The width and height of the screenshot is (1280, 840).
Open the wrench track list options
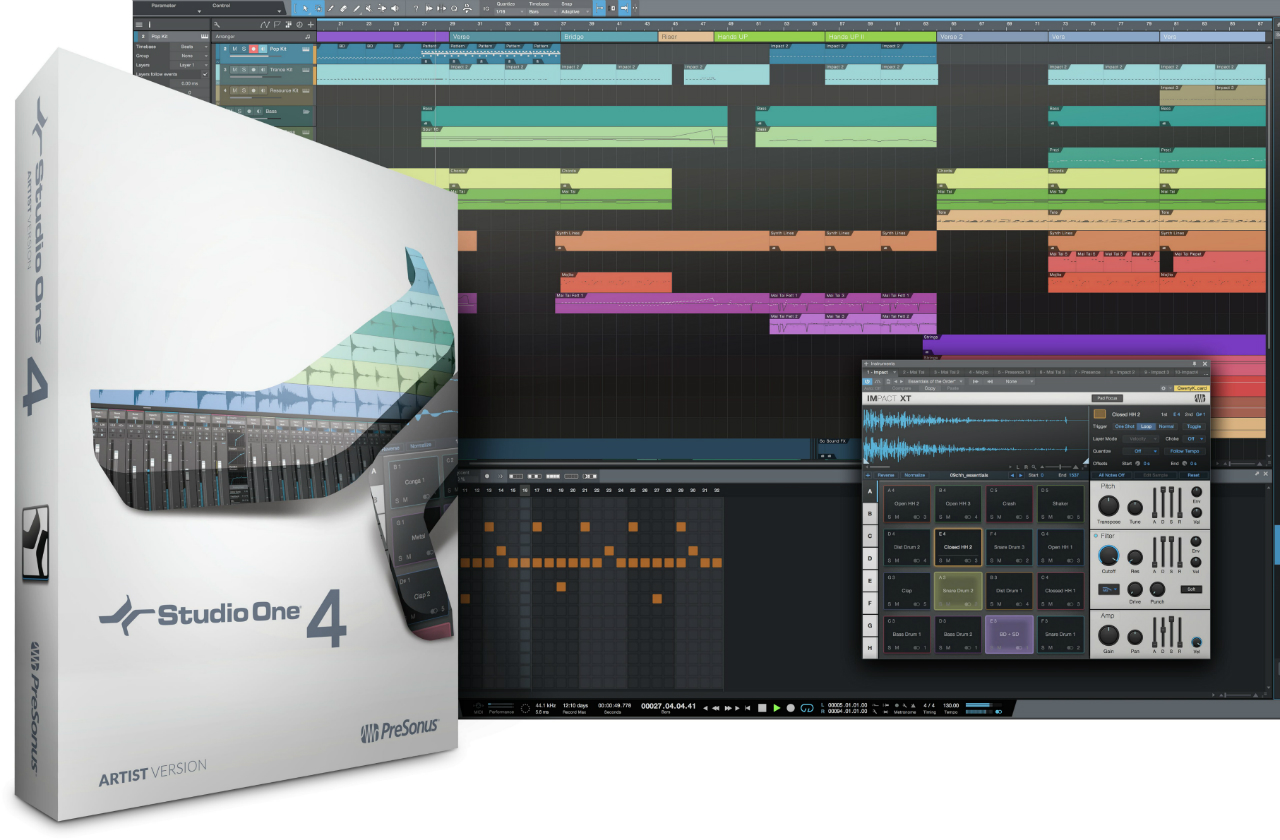click(216, 24)
